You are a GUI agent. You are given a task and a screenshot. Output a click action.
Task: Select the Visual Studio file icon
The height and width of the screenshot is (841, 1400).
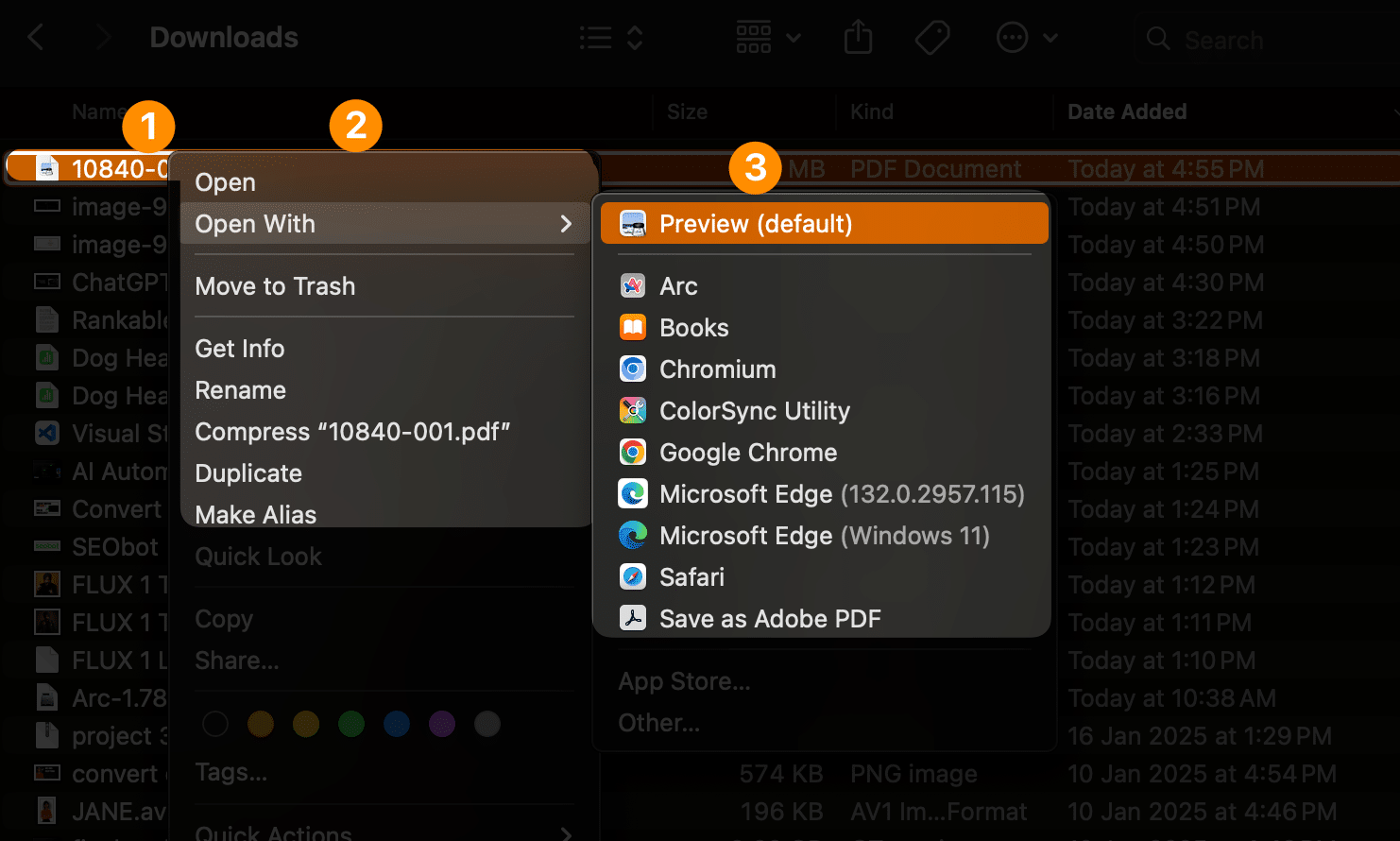coord(47,434)
